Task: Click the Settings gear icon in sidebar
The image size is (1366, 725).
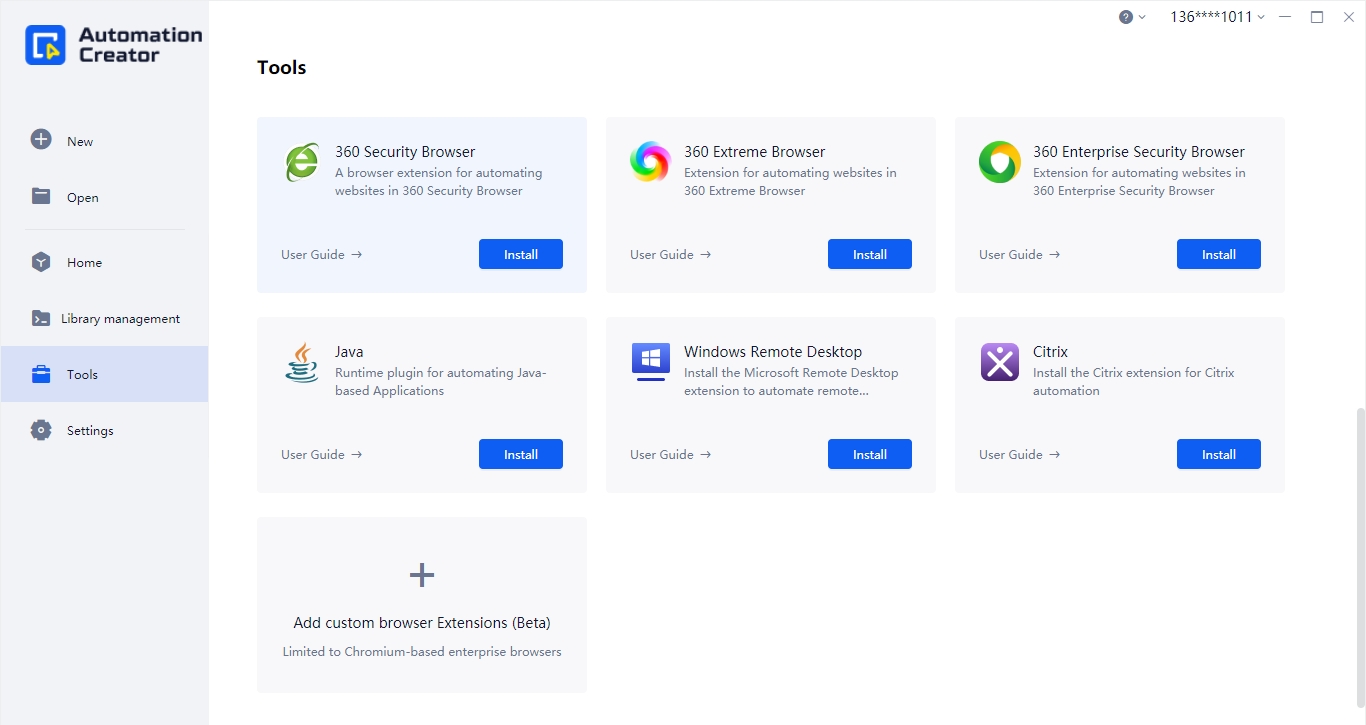Action: (x=41, y=430)
